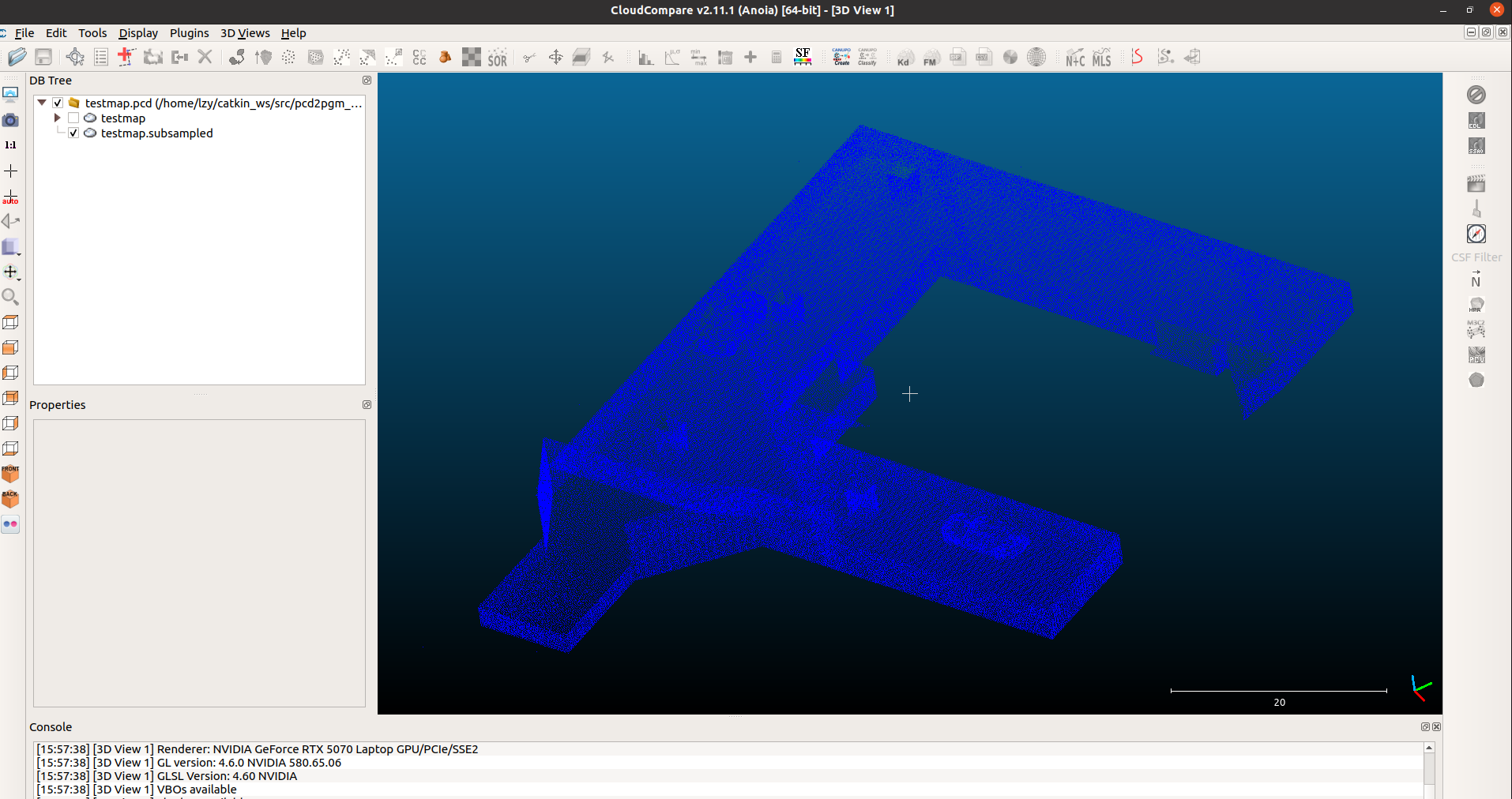Float the Properties panel

click(367, 405)
